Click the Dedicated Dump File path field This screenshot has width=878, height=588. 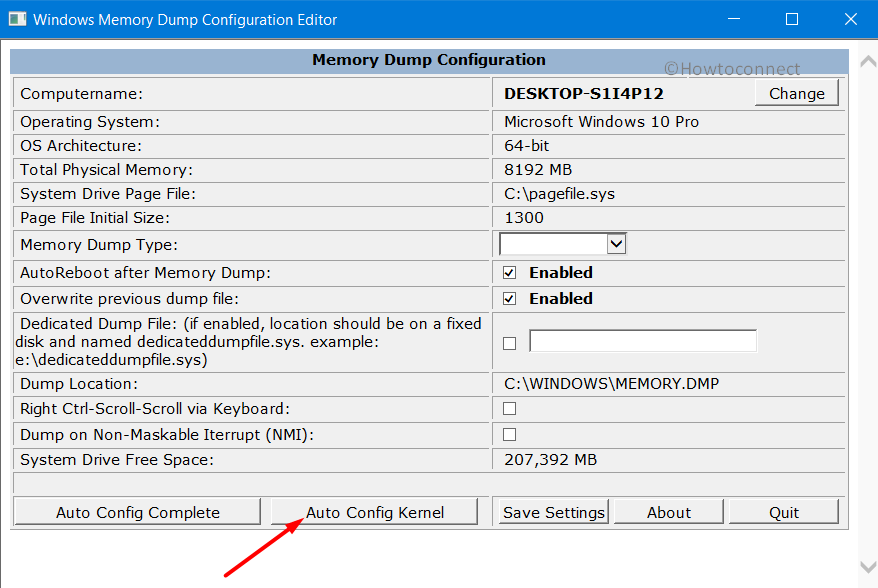643,341
